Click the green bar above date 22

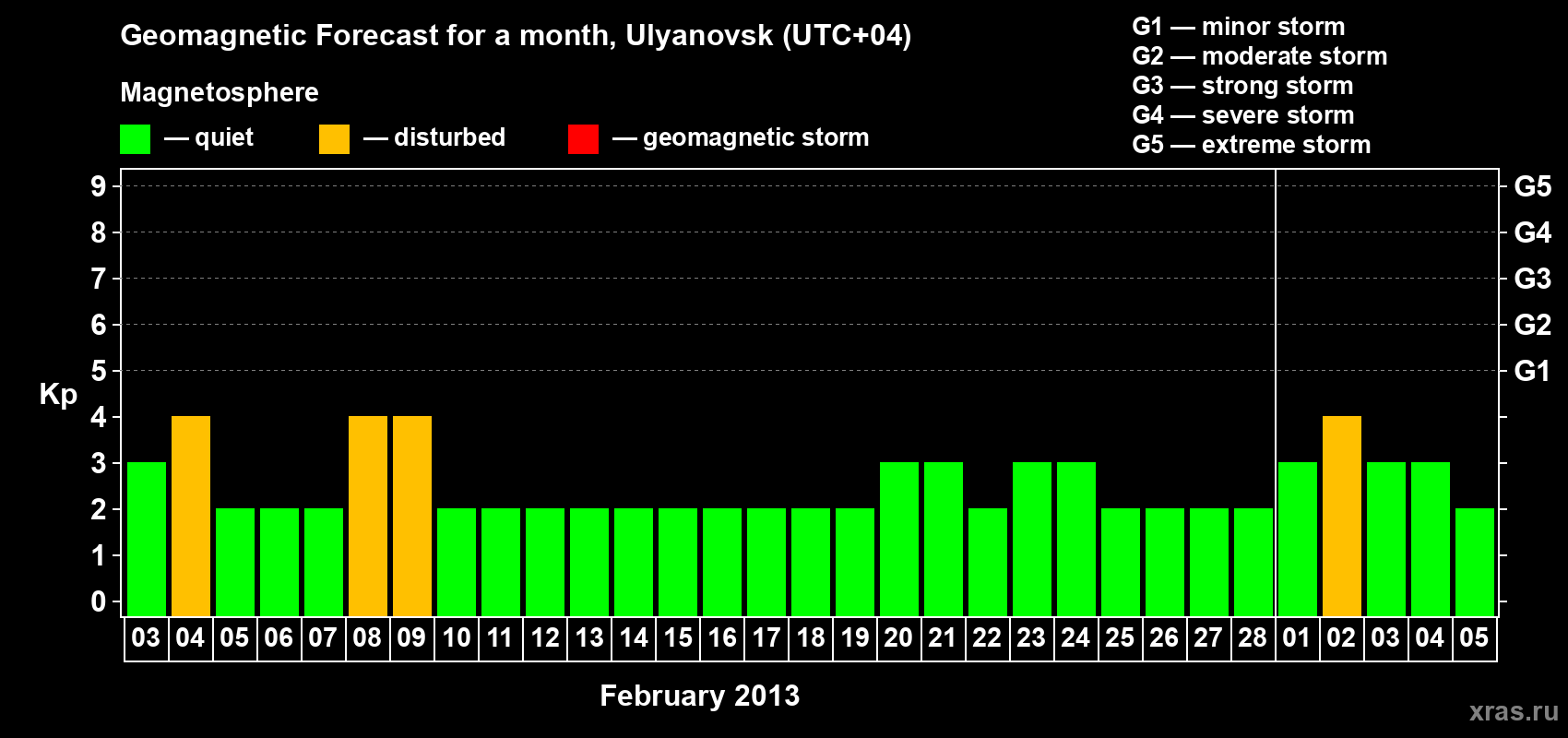(x=988, y=563)
